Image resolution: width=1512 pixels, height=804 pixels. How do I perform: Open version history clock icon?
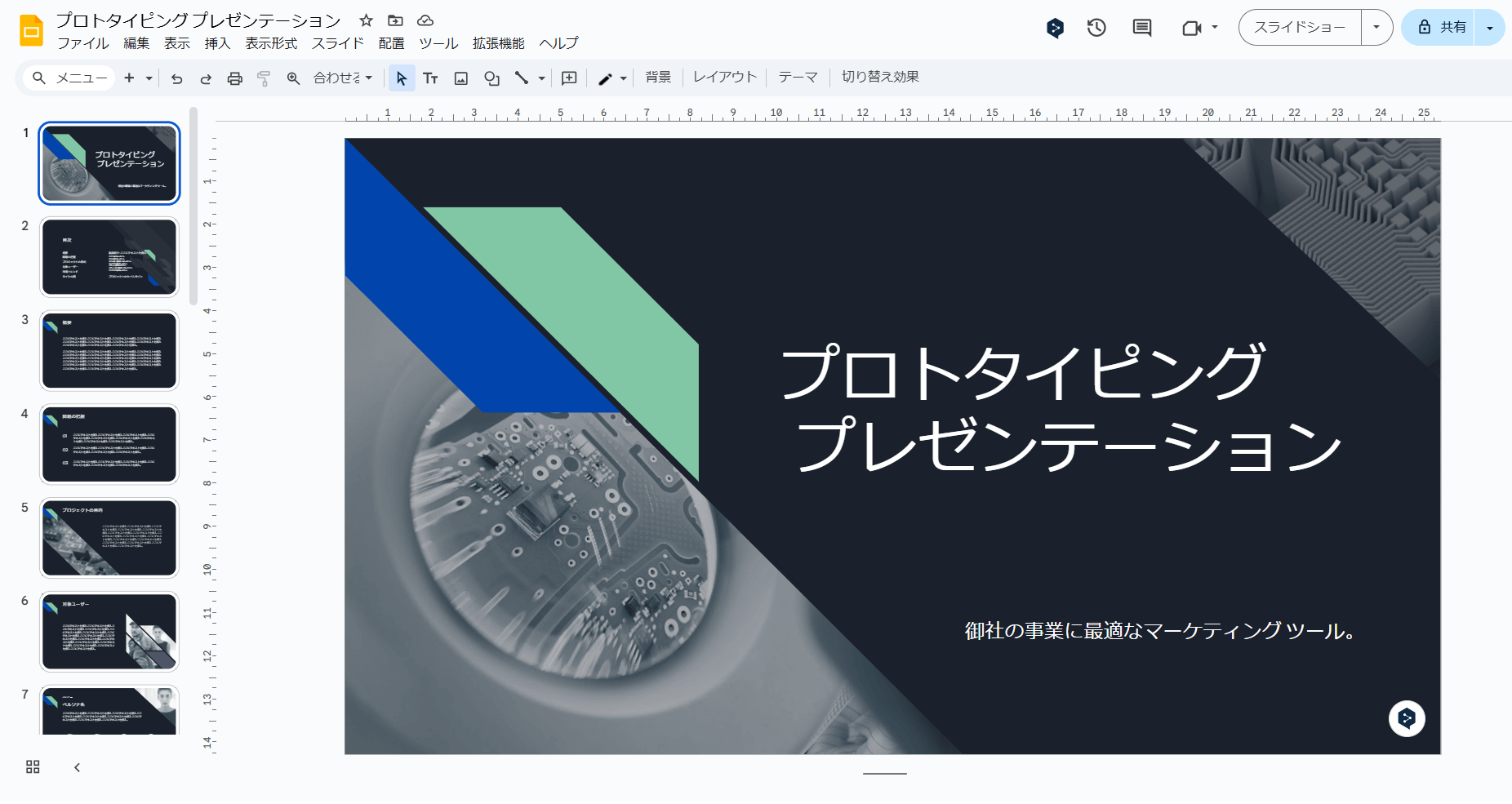1096,28
